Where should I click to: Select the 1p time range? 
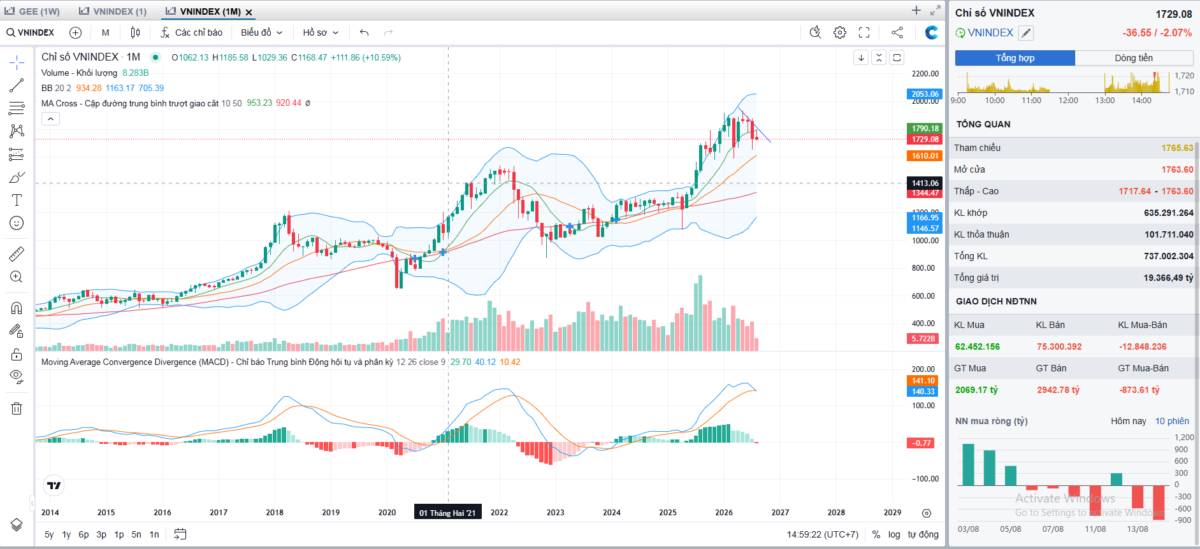pos(119,535)
